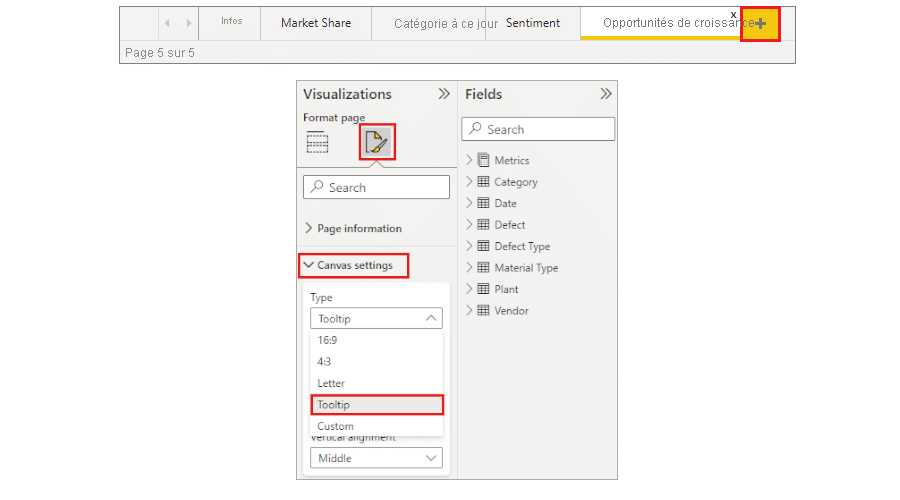The height and width of the screenshot is (500, 900).
Task: Collapse the Fields pane with double arrows
Action: pyautogui.click(x=605, y=94)
